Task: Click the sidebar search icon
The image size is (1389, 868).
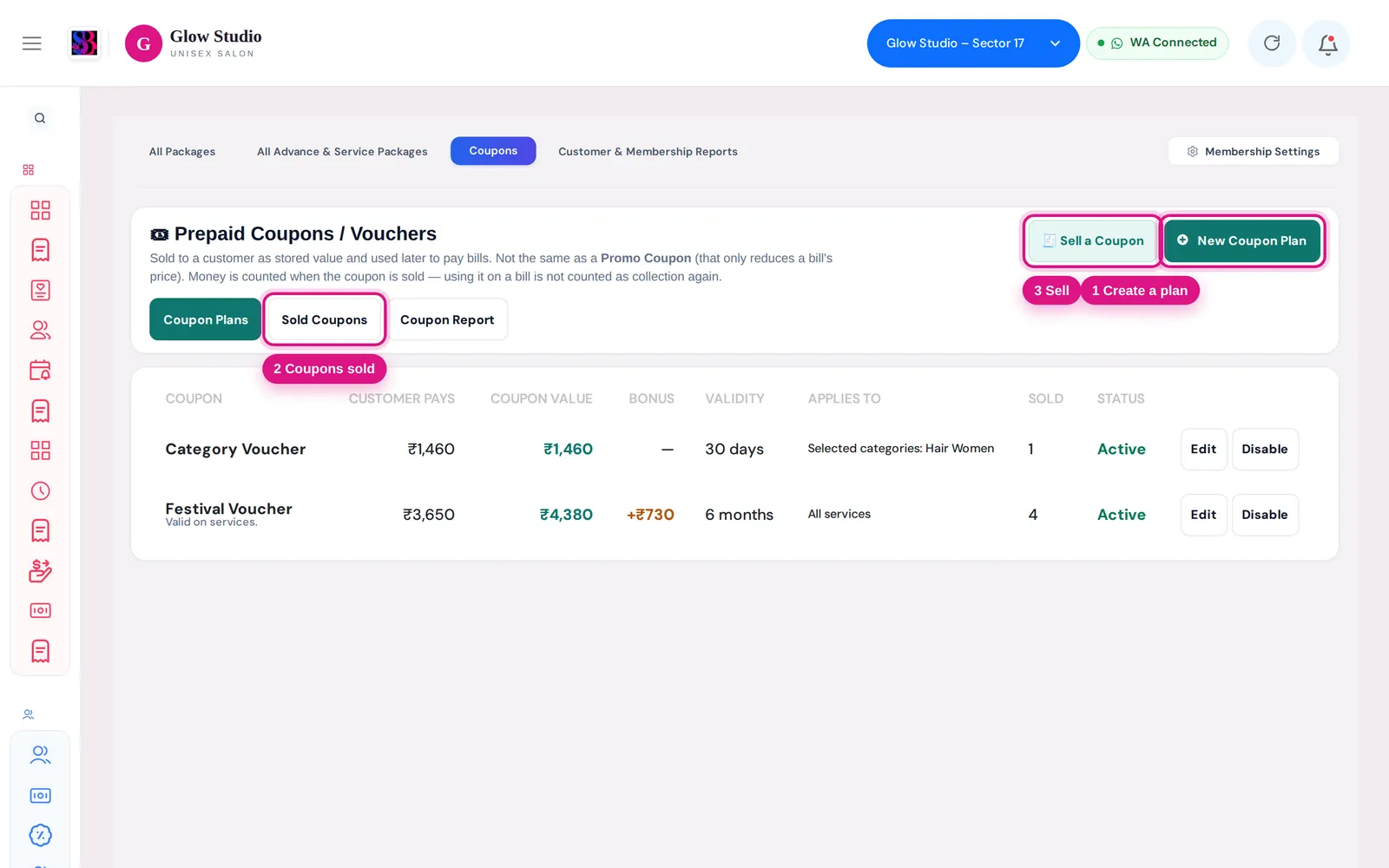Action: click(40, 118)
